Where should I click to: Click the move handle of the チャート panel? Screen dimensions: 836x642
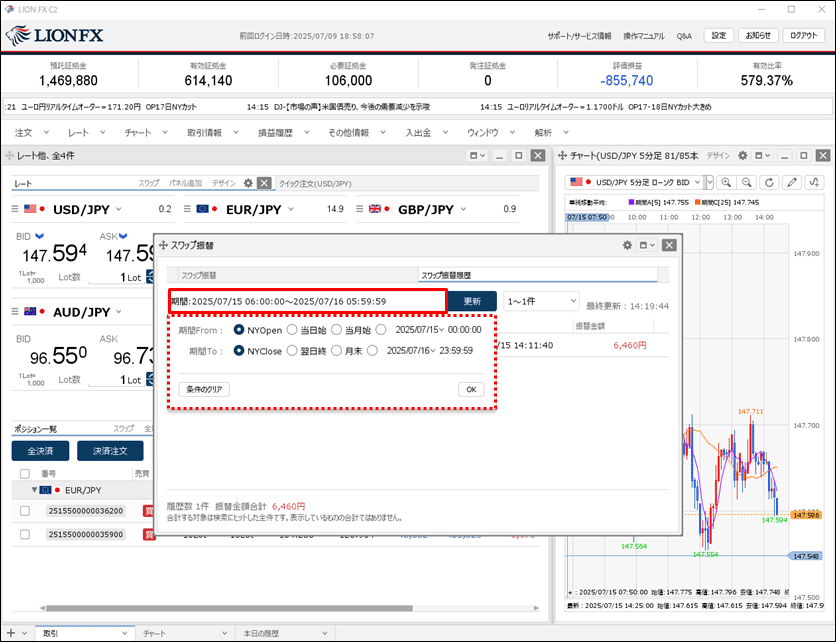click(562, 156)
